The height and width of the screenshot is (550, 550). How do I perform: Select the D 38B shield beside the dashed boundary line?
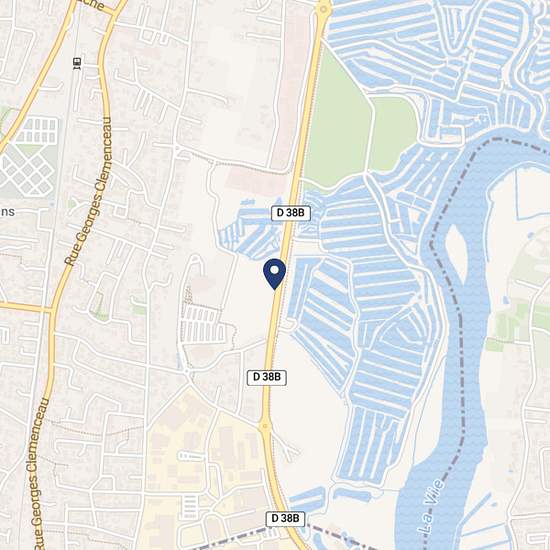tap(285, 519)
